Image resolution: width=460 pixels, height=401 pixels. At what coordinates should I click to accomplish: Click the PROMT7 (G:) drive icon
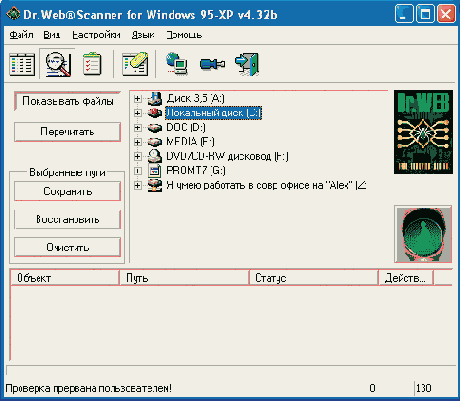pyautogui.click(x=155, y=170)
